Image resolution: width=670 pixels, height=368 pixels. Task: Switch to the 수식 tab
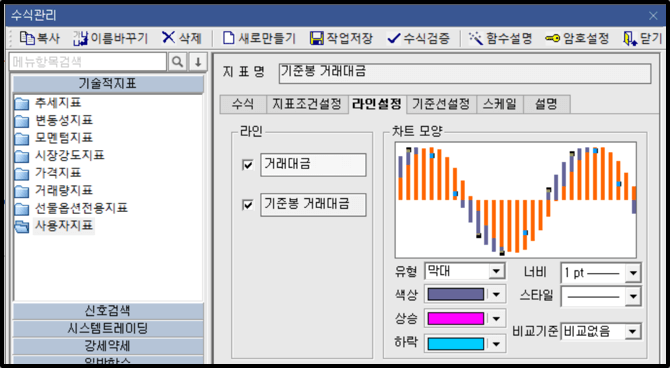(243, 104)
